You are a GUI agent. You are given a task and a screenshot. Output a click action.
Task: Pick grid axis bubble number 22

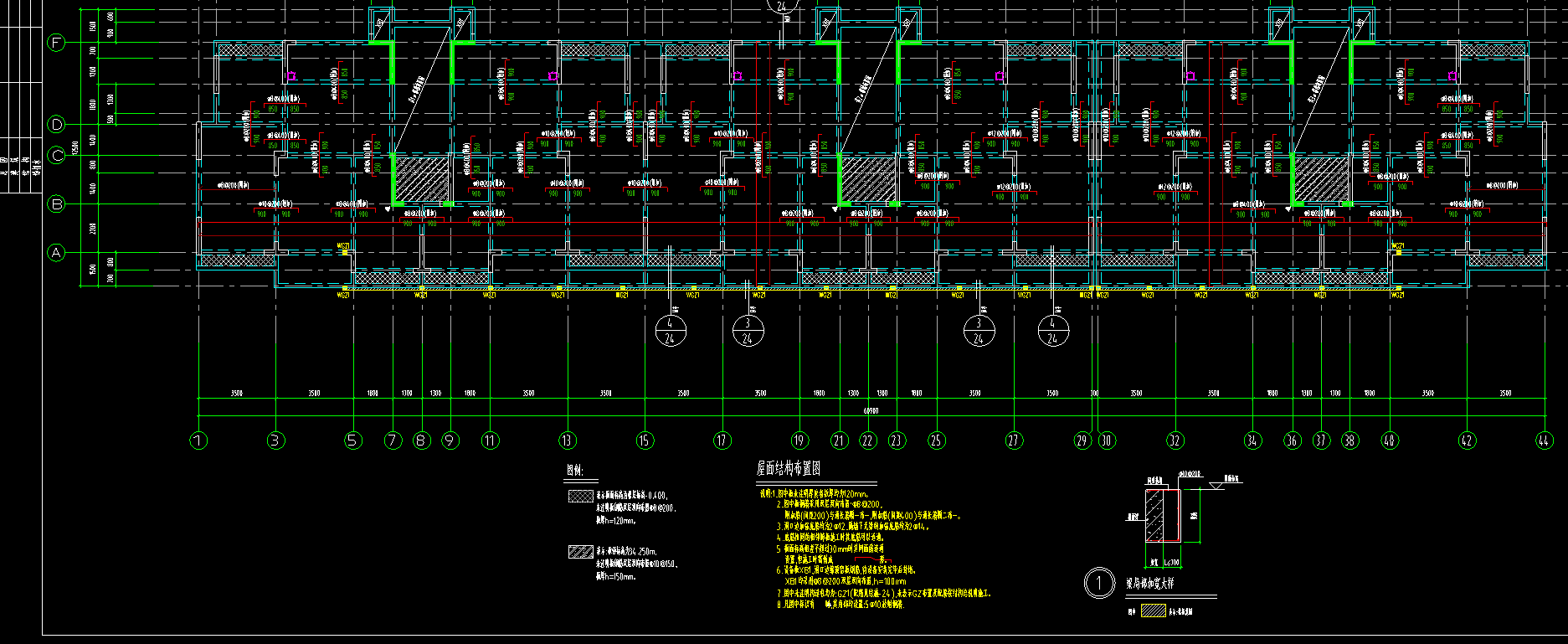(868, 440)
